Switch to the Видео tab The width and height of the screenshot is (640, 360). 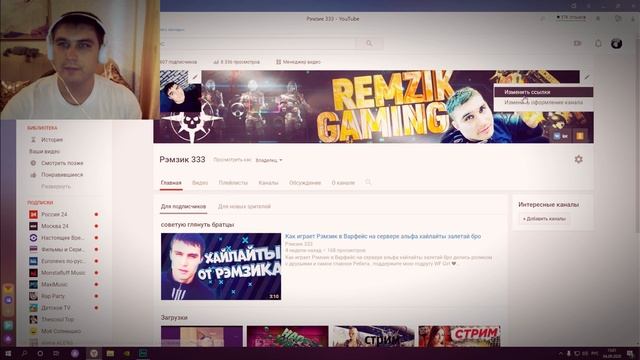[200, 183]
